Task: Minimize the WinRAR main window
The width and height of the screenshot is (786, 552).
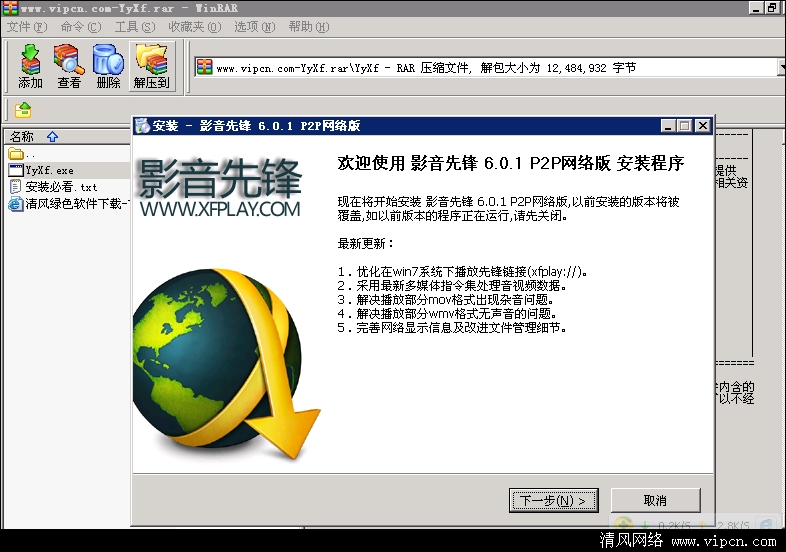Action: [756, 8]
